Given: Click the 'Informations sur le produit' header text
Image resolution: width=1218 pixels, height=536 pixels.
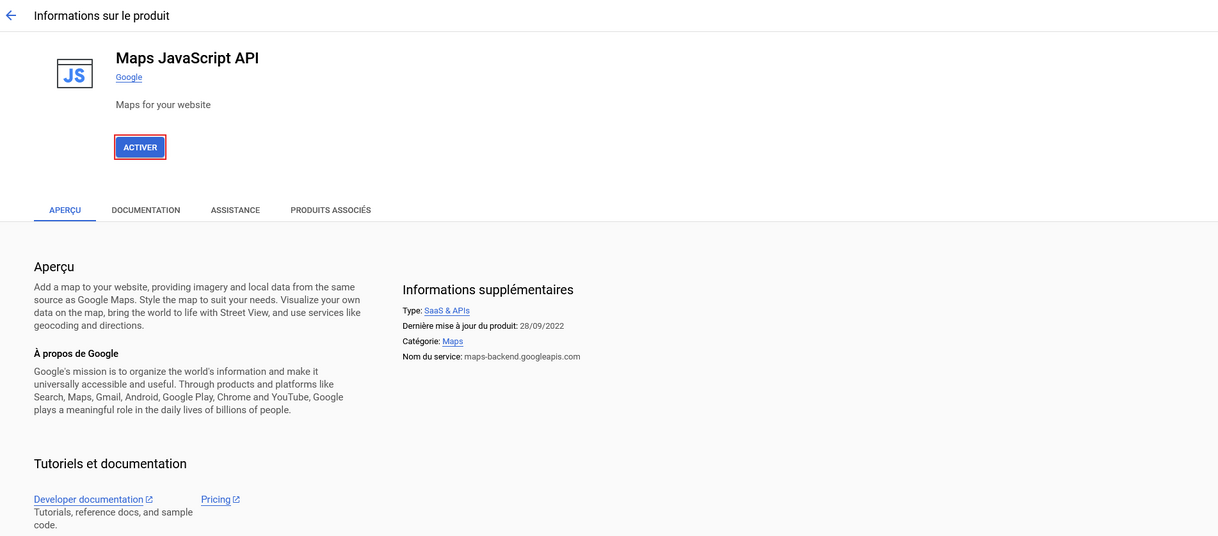Looking at the screenshot, I should click(x=102, y=16).
